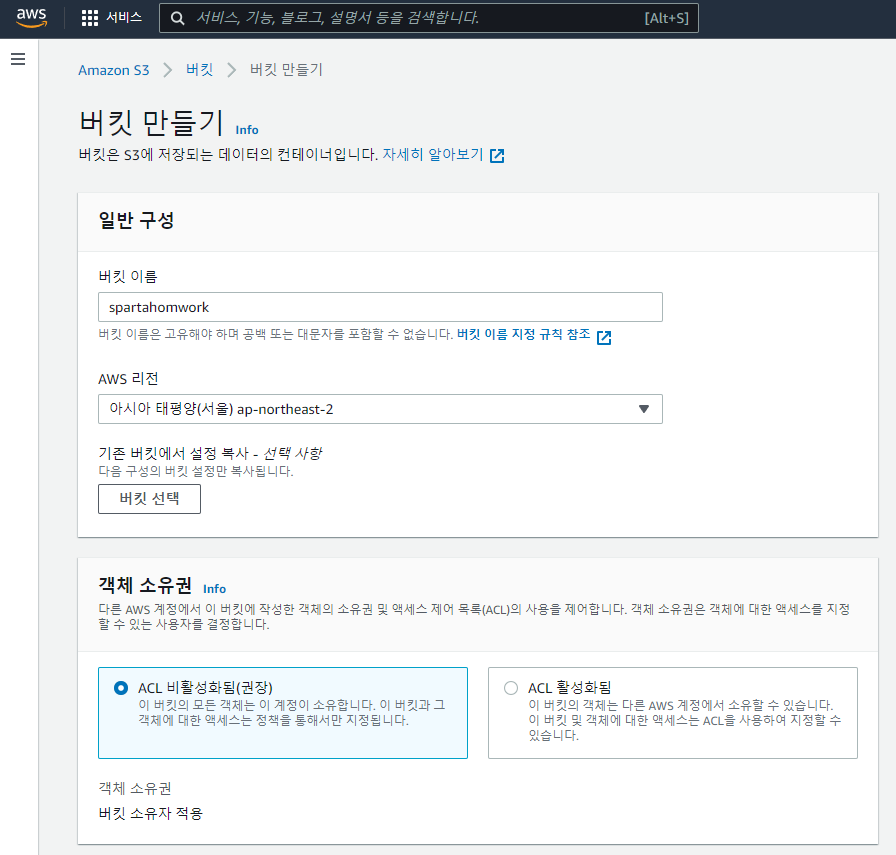Open Info link next to 버킷 만들기
The width and height of the screenshot is (896, 855).
(247, 130)
